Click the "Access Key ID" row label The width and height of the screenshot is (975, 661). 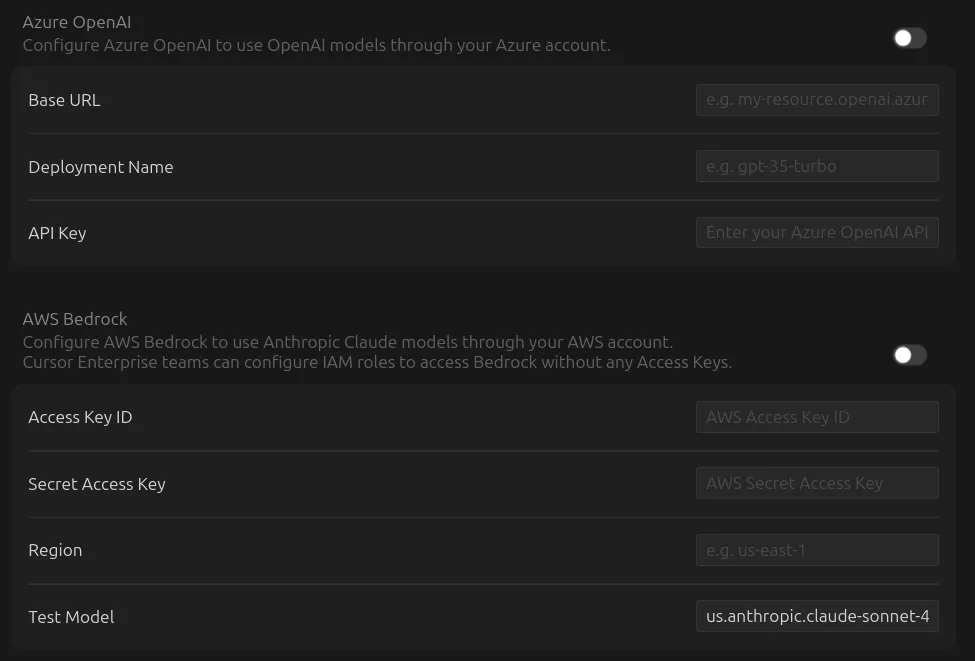click(x=80, y=417)
